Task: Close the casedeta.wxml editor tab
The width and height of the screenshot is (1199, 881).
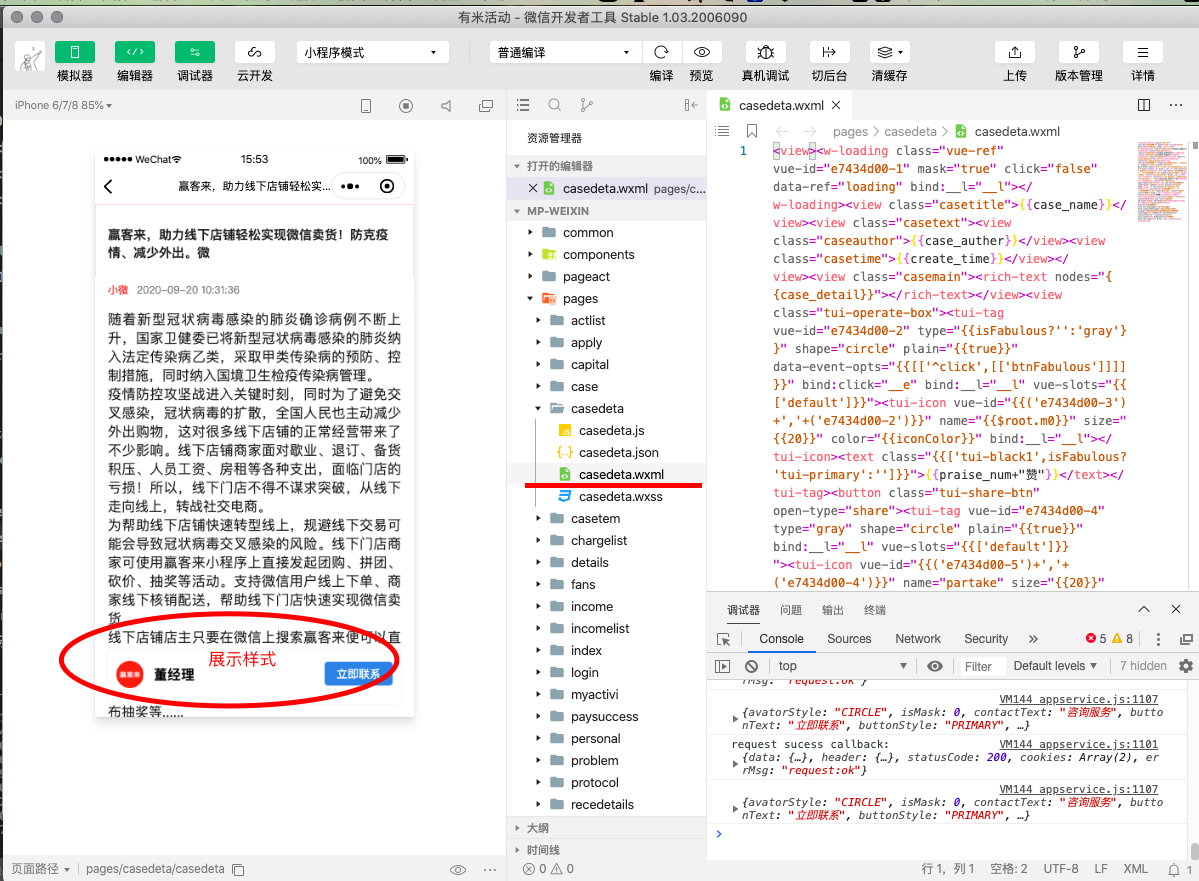Action: tap(836, 105)
